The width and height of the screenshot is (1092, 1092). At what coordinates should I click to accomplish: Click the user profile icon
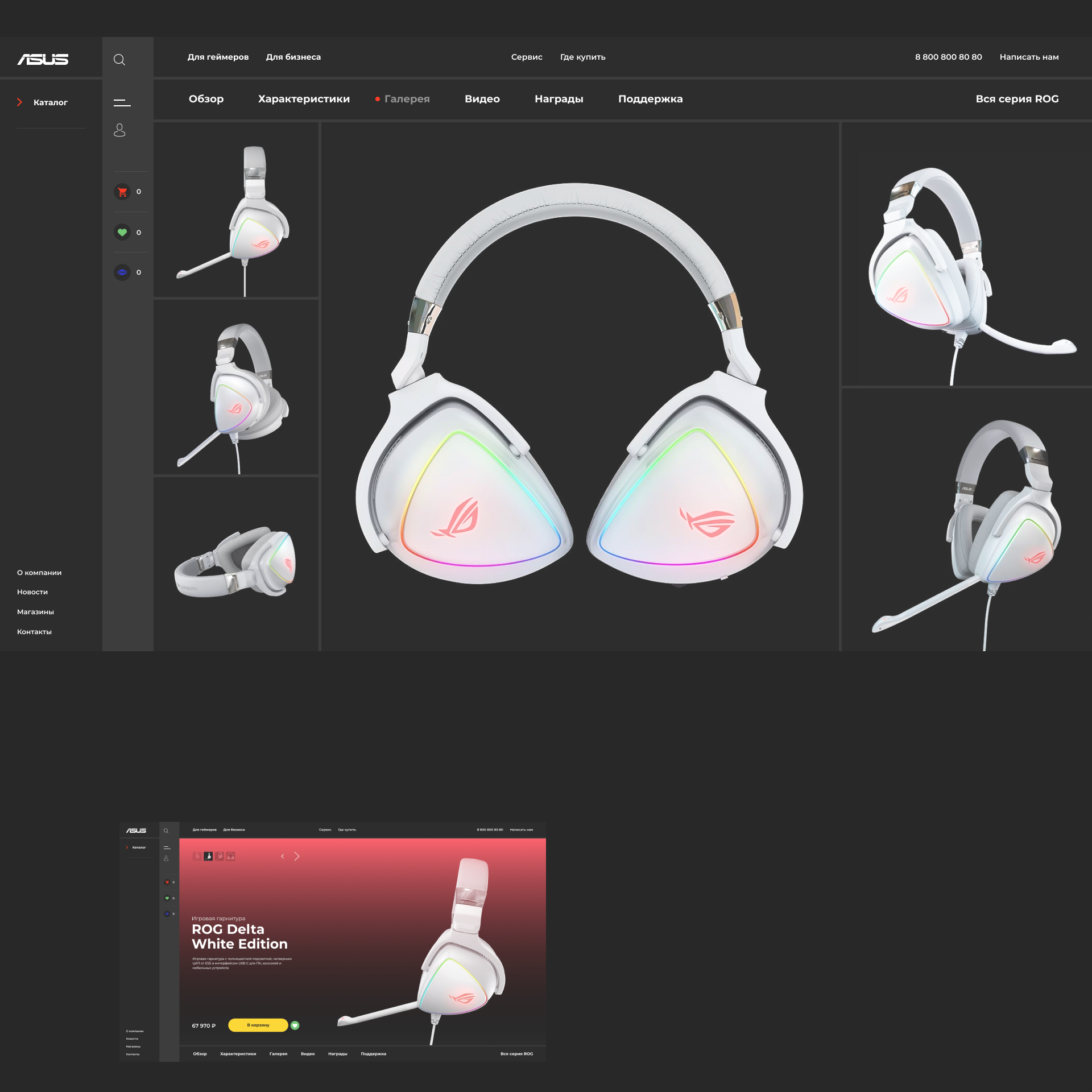[119, 130]
